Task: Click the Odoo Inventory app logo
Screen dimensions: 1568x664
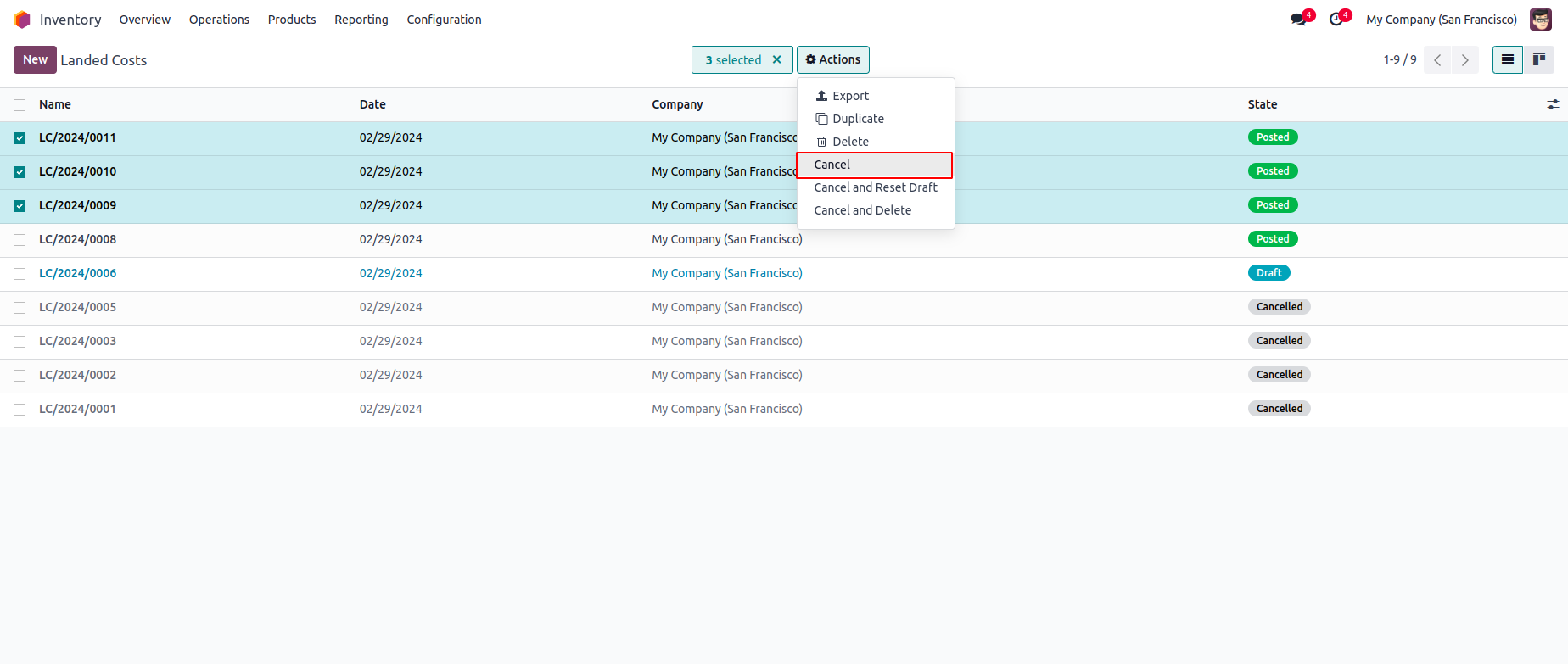Action: click(22, 20)
